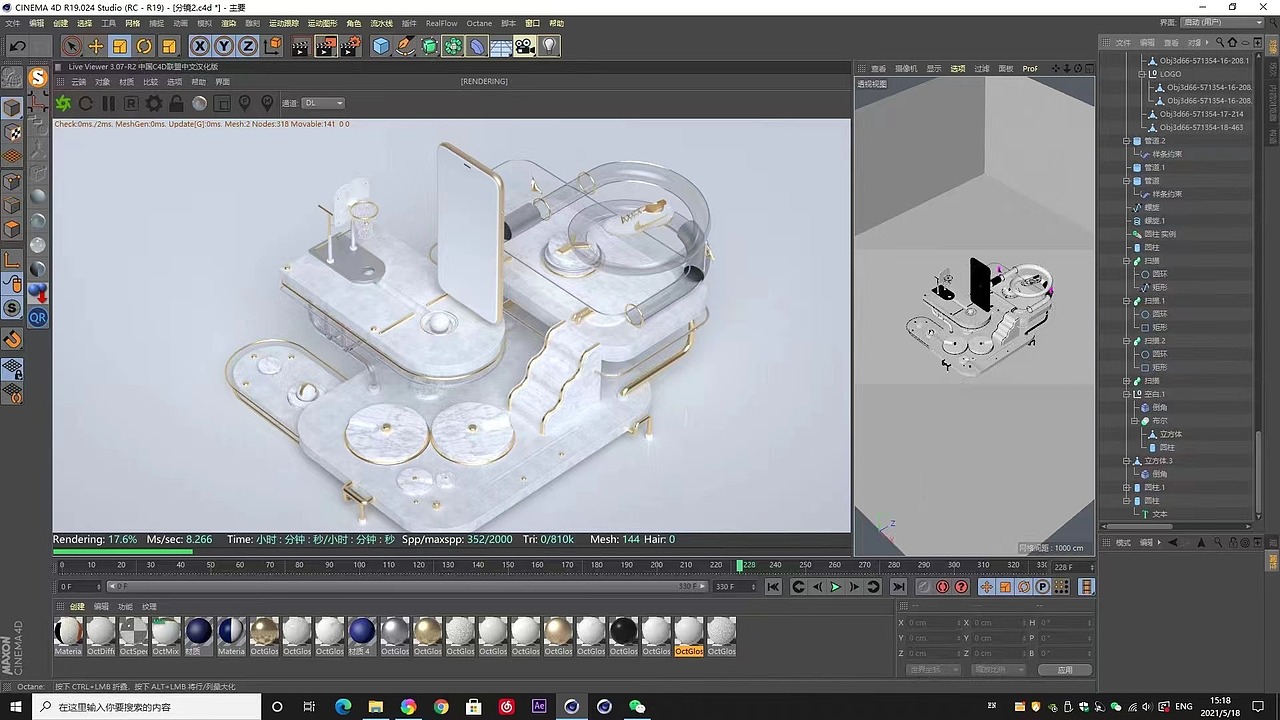Viewport: 1280px width, 720px height.
Task: Click the timeline range slider bar
Action: point(408,587)
